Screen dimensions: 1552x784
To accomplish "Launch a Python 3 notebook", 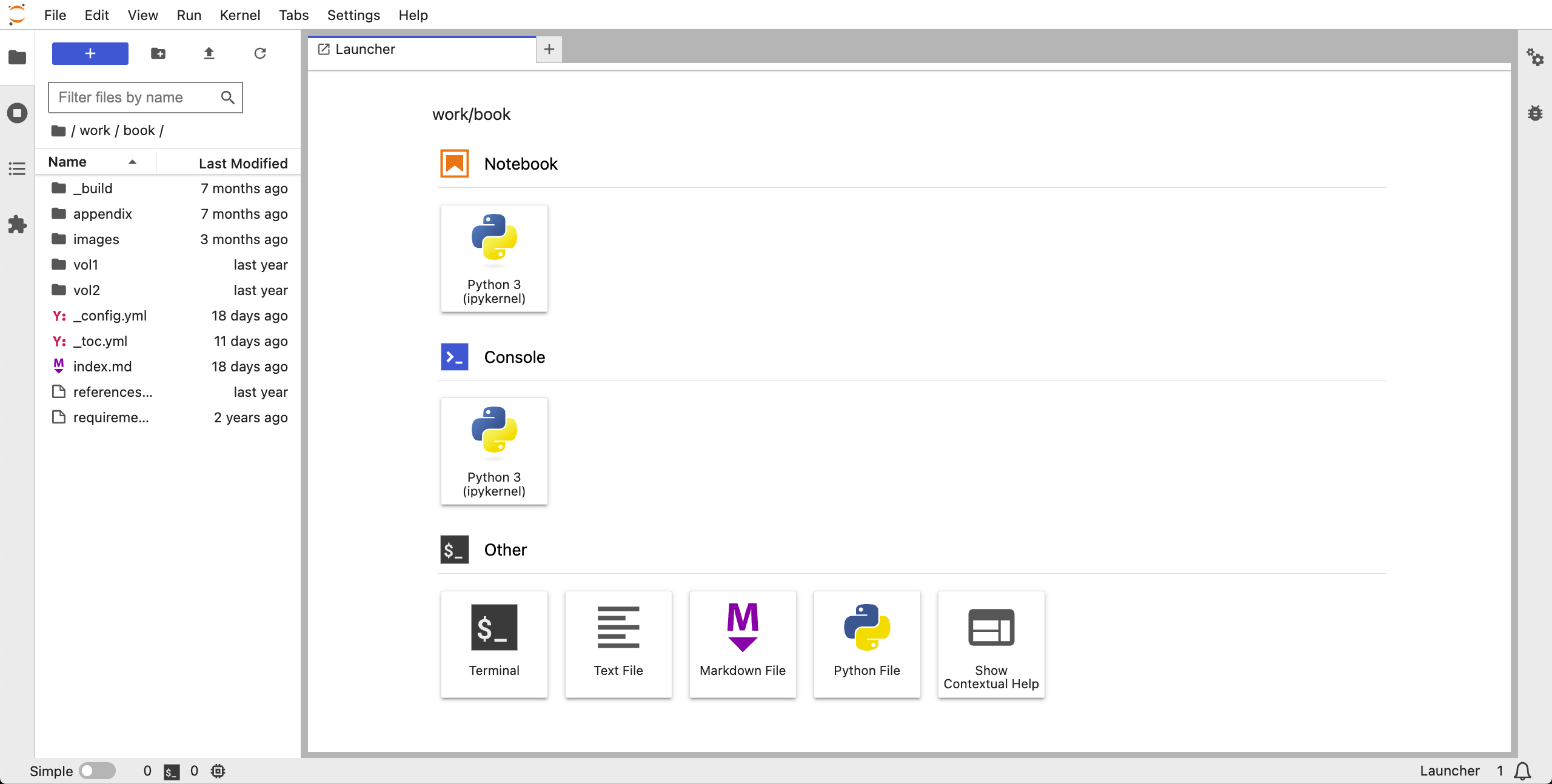I will [494, 259].
